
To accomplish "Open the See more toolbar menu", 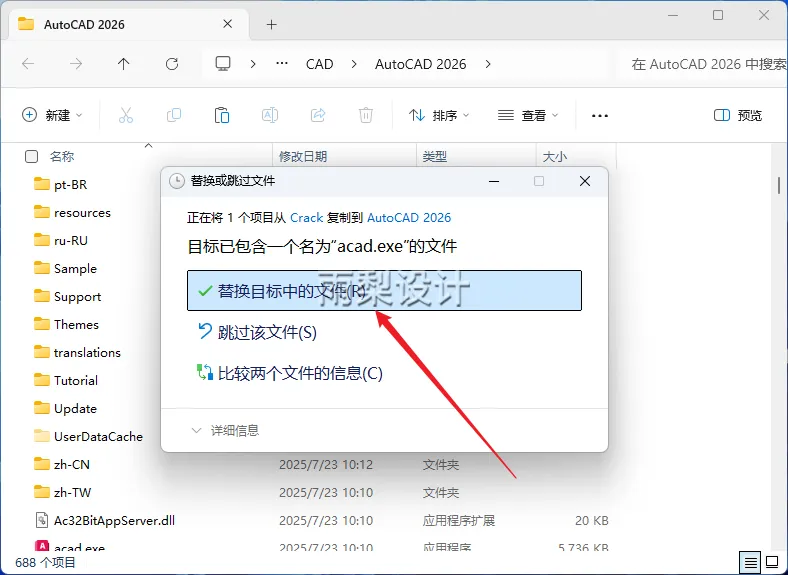I will click(600, 116).
